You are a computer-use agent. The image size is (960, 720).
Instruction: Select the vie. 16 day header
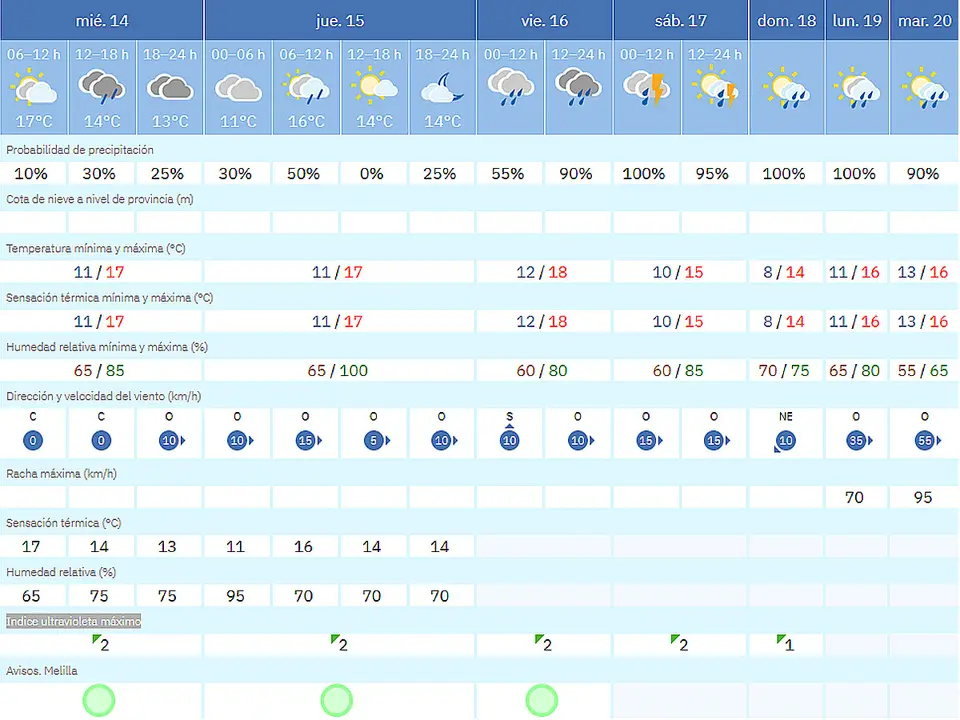(x=544, y=20)
